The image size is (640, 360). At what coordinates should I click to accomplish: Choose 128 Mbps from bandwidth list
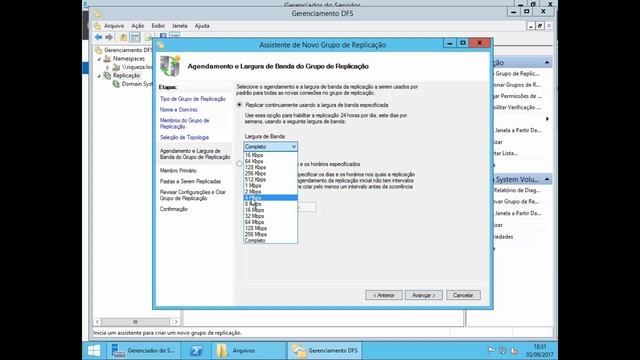click(271, 228)
